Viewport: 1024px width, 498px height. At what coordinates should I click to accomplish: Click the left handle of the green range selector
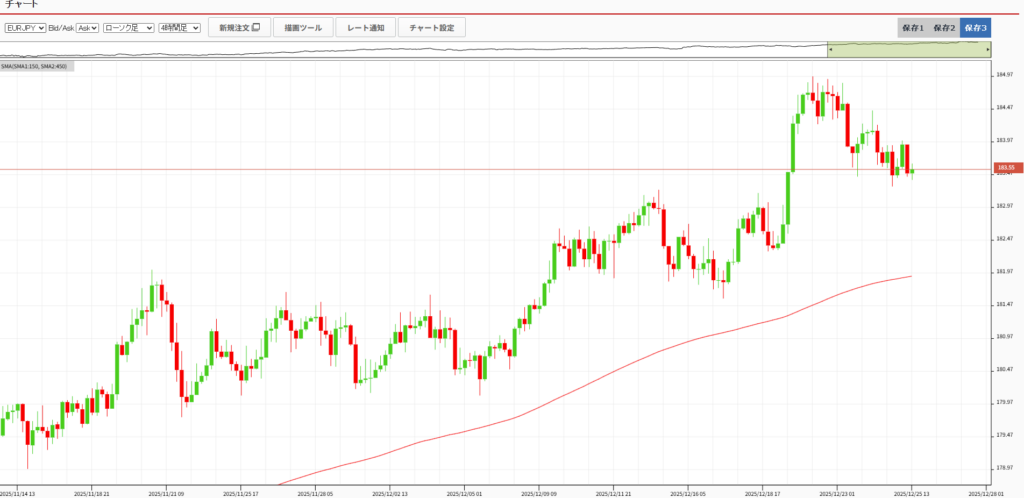tap(829, 50)
